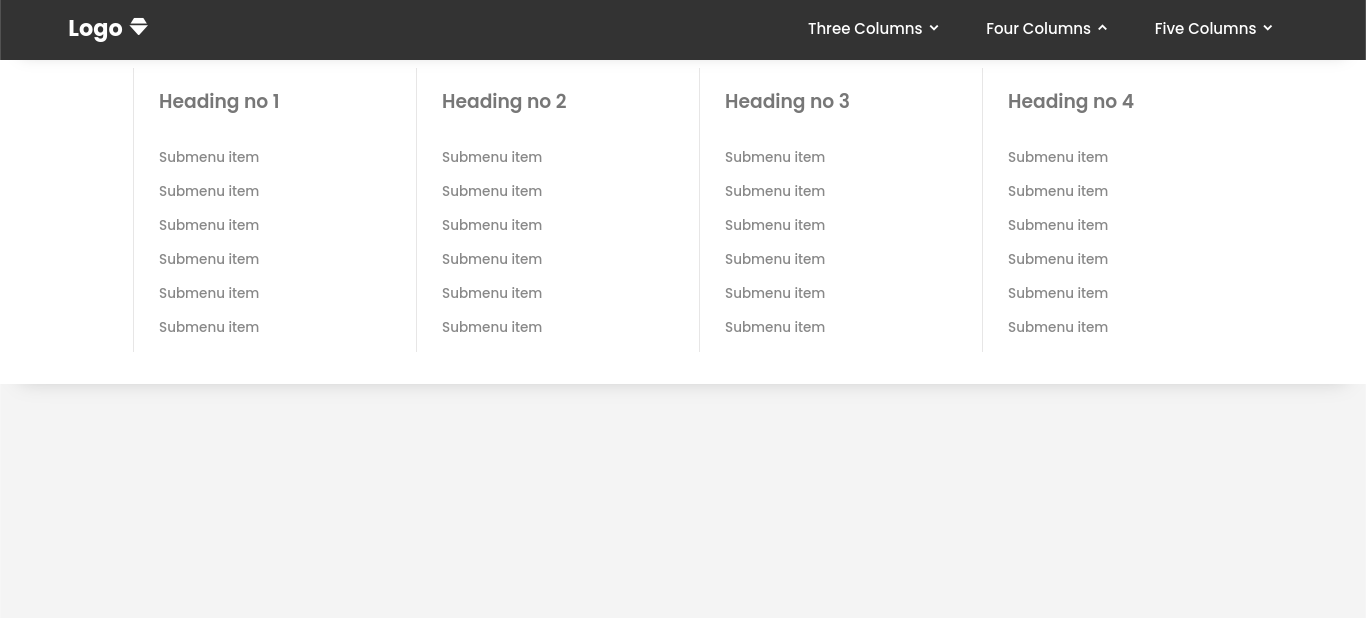Click the Logo text in header
Viewport: 1366px width, 618px height.
[x=95, y=29]
